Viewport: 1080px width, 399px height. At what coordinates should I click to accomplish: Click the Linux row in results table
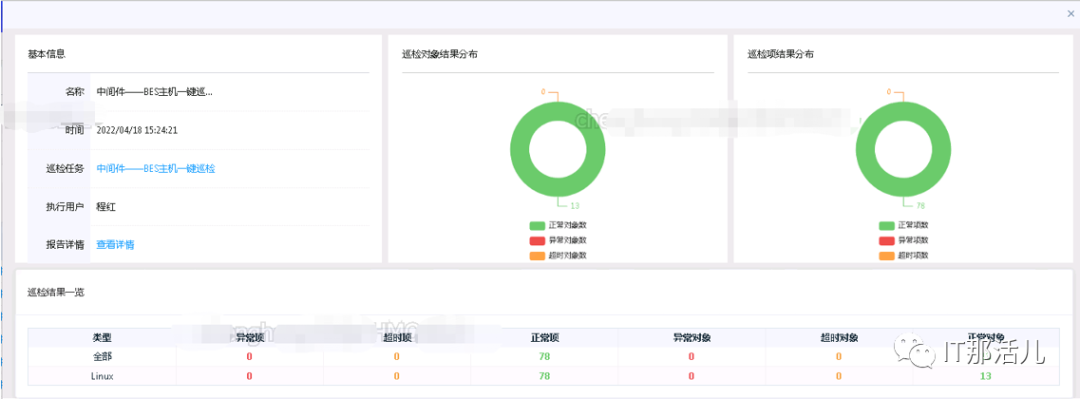pyautogui.click(x=543, y=376)
